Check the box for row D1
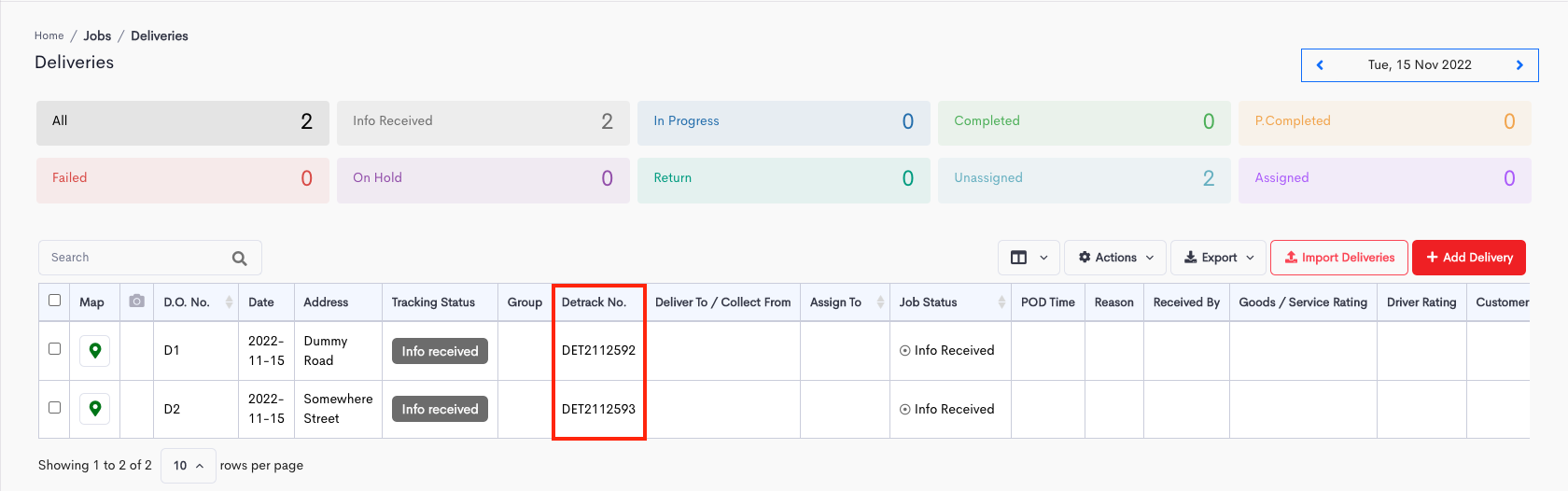The width and height of the screenshot is (1568, 491). click(54, 349)
